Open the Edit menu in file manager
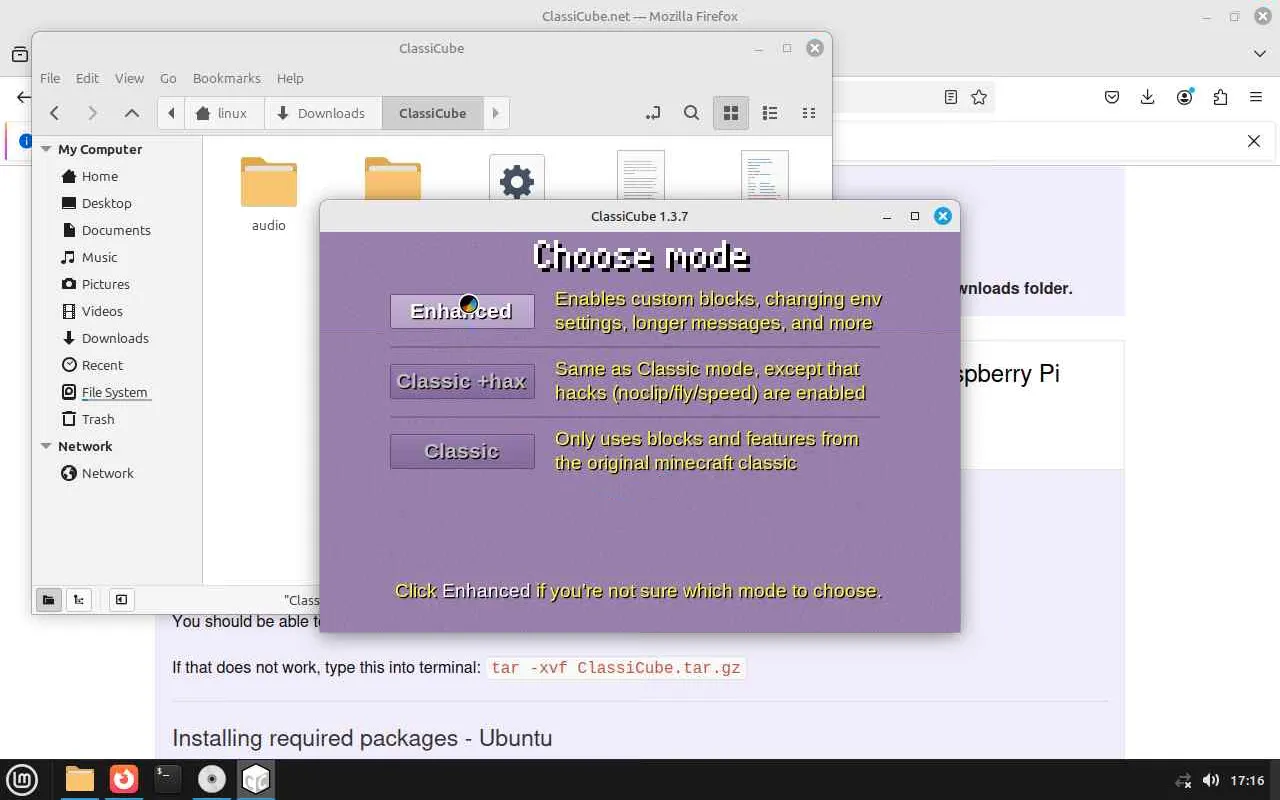The height and width of the screenshot is (800, 1280). coord(87,78)
